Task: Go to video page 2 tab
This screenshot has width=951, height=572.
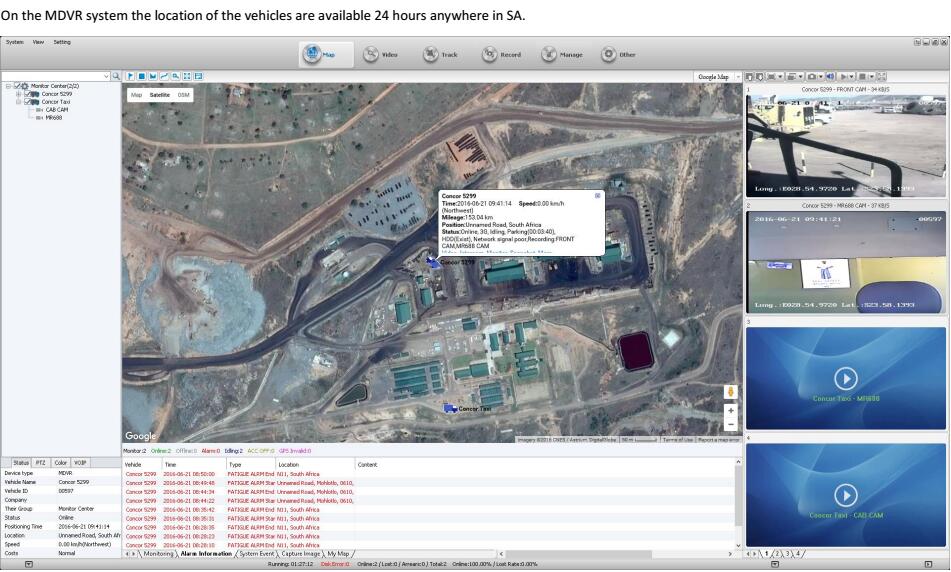Action: click(x=777, y=554)
